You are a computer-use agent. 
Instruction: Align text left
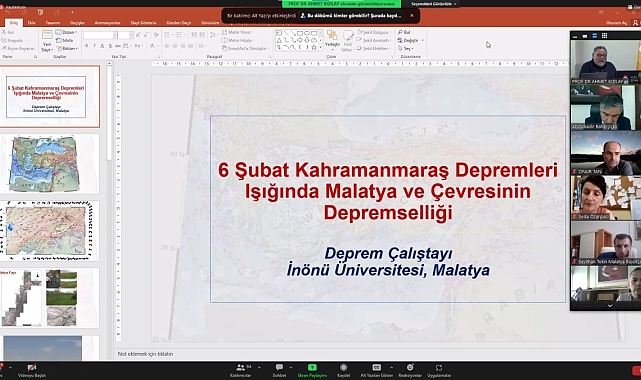click(167, 46)
